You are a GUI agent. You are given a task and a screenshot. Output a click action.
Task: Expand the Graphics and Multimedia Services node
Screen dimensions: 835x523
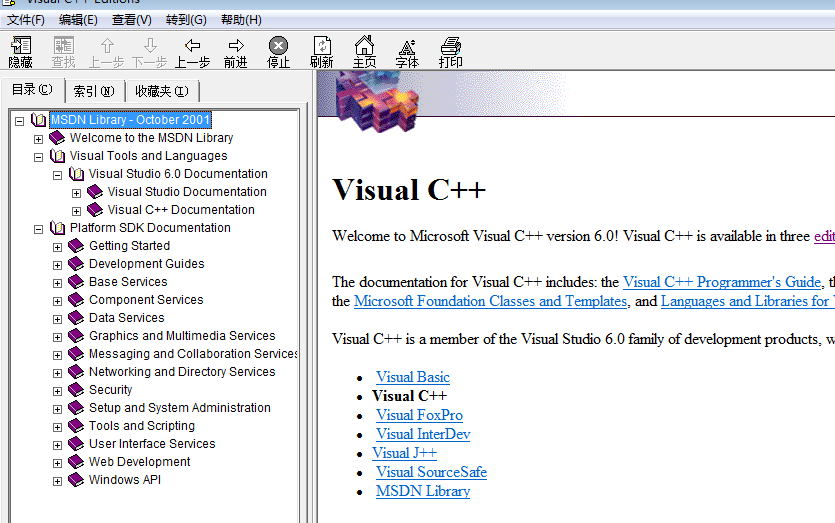click(x=58, y=337)
